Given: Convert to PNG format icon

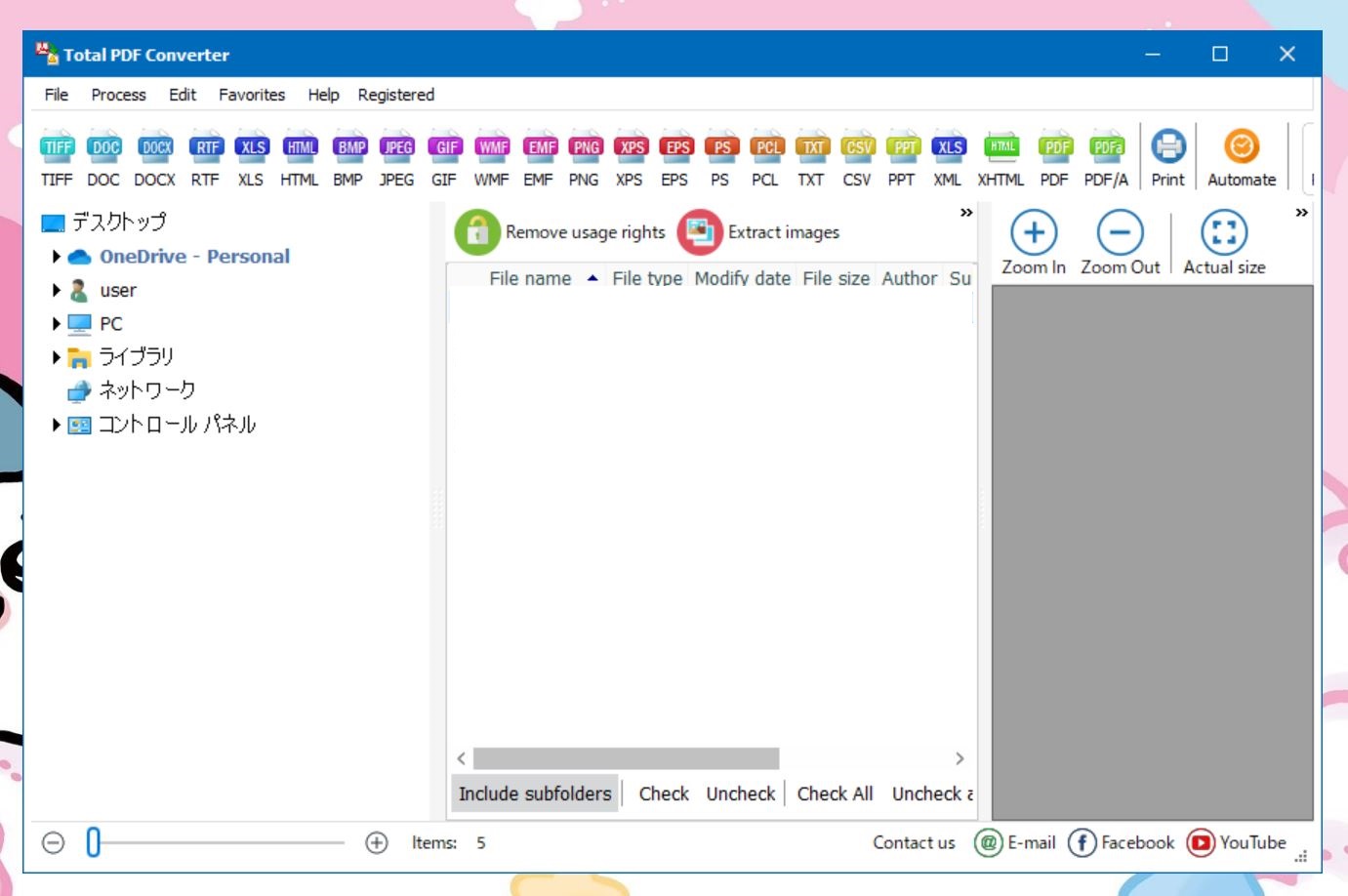Looking at the screenshot, I should pyautogui.click(x=584, y=158).
